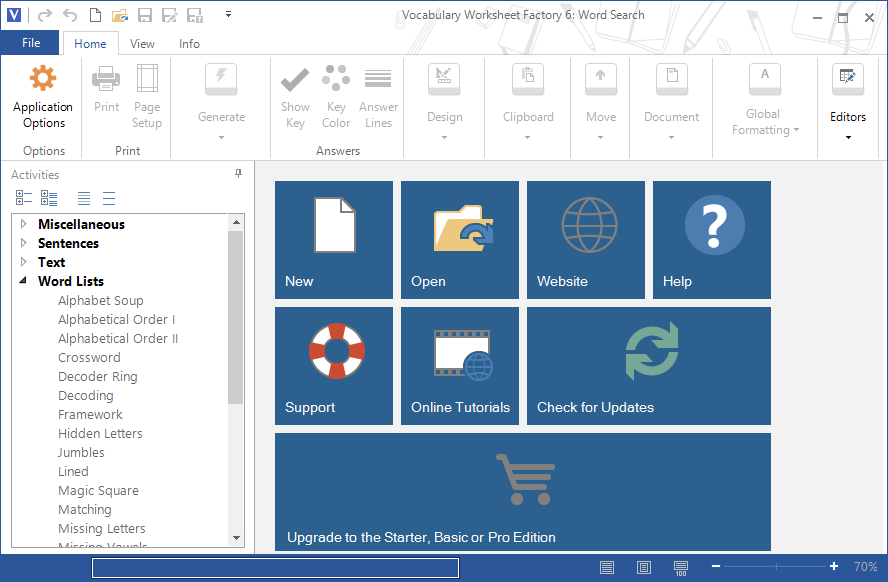This screenshot has width=888, height=582.
Task: Click the Activities list scroll up arrow
Action: click(236, 222)
